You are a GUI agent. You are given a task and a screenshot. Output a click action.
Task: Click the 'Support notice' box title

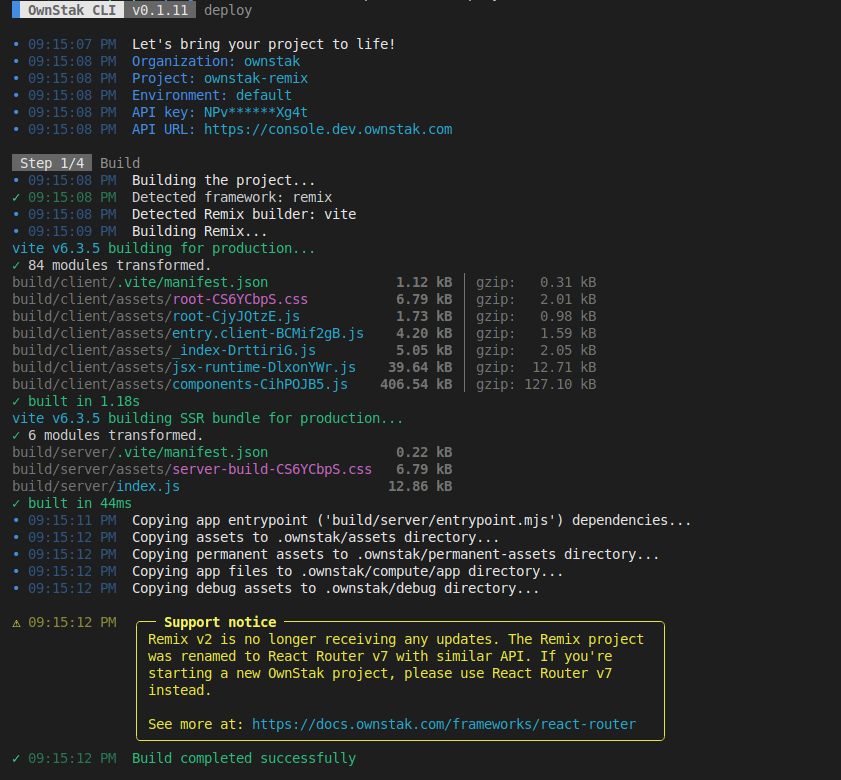coord(220,622)
